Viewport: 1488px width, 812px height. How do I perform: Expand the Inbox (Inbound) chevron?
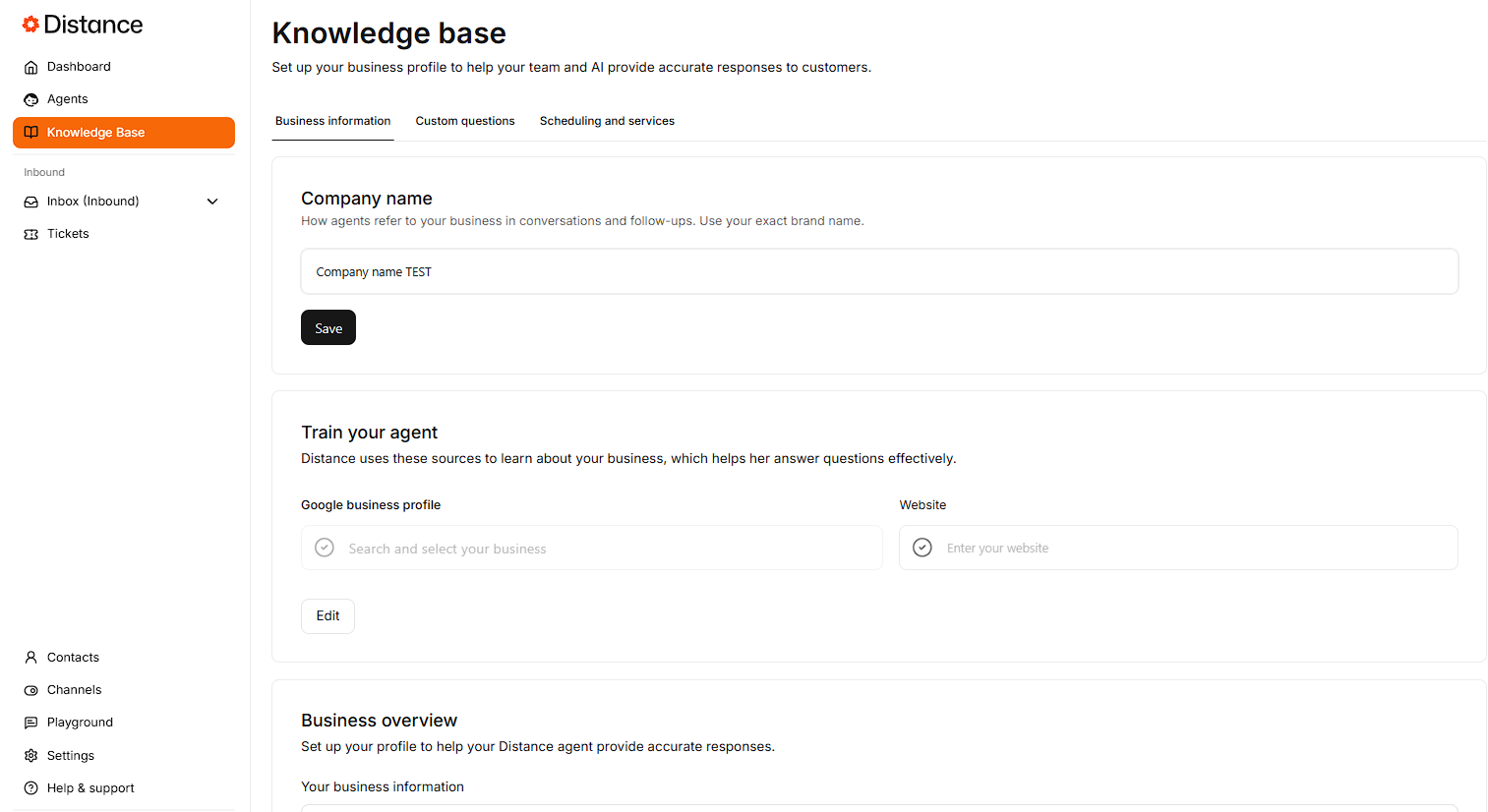coord(212,202)
